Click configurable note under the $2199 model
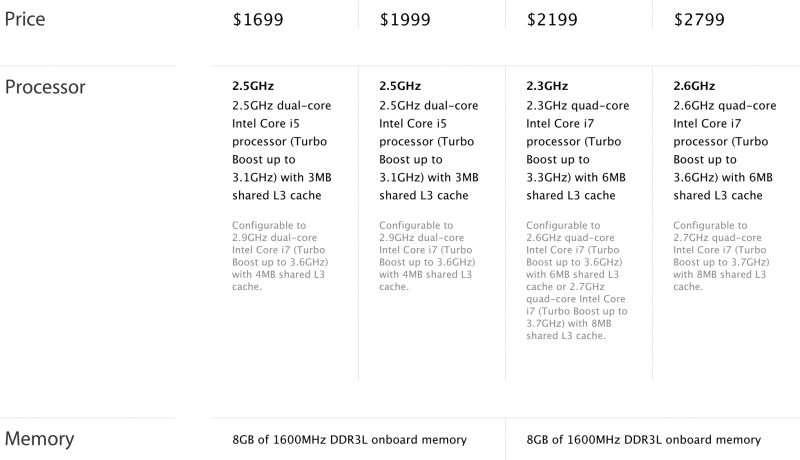 tap(575, 280)
